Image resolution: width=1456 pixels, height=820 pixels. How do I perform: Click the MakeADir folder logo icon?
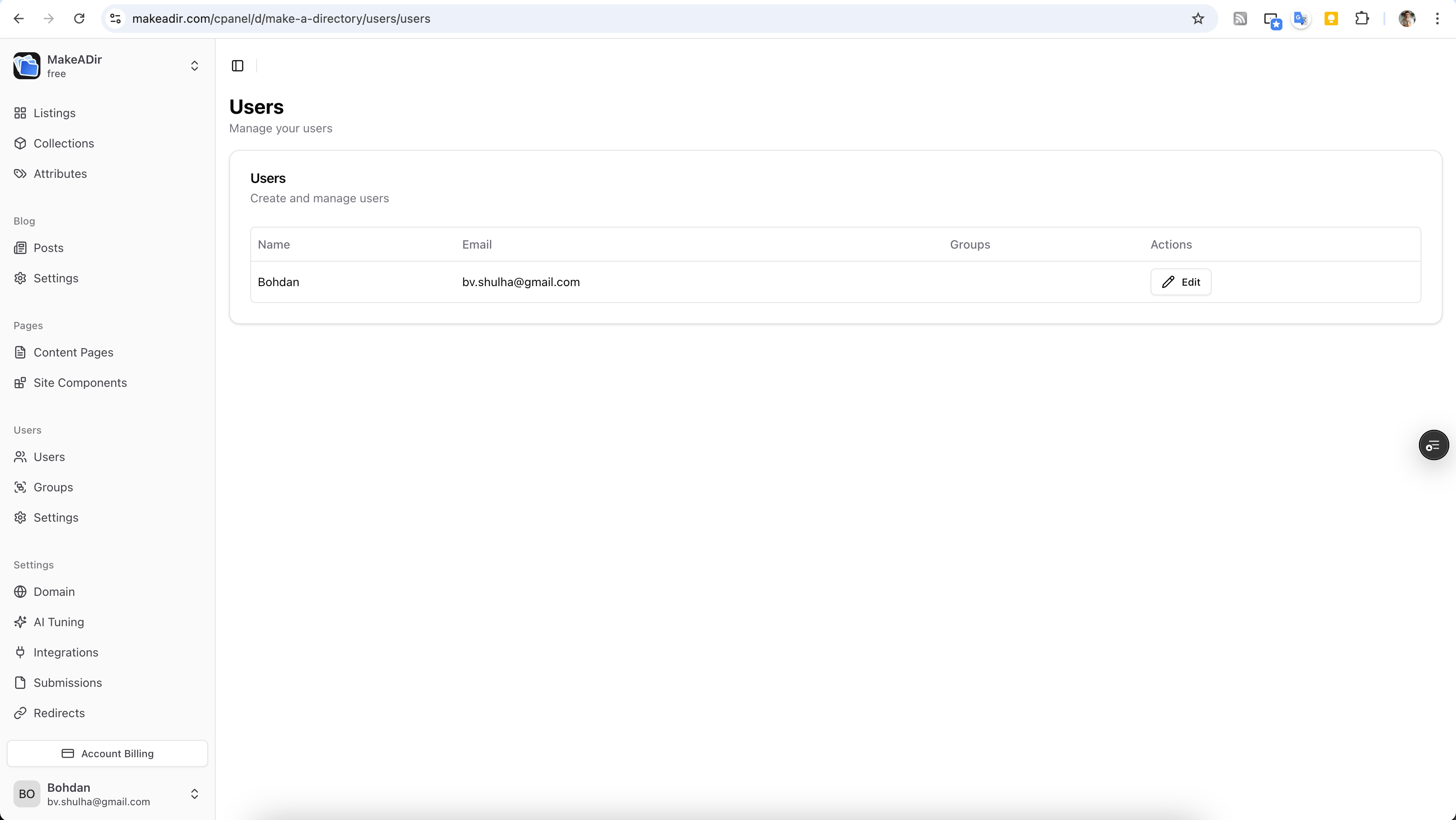[27, 66]
